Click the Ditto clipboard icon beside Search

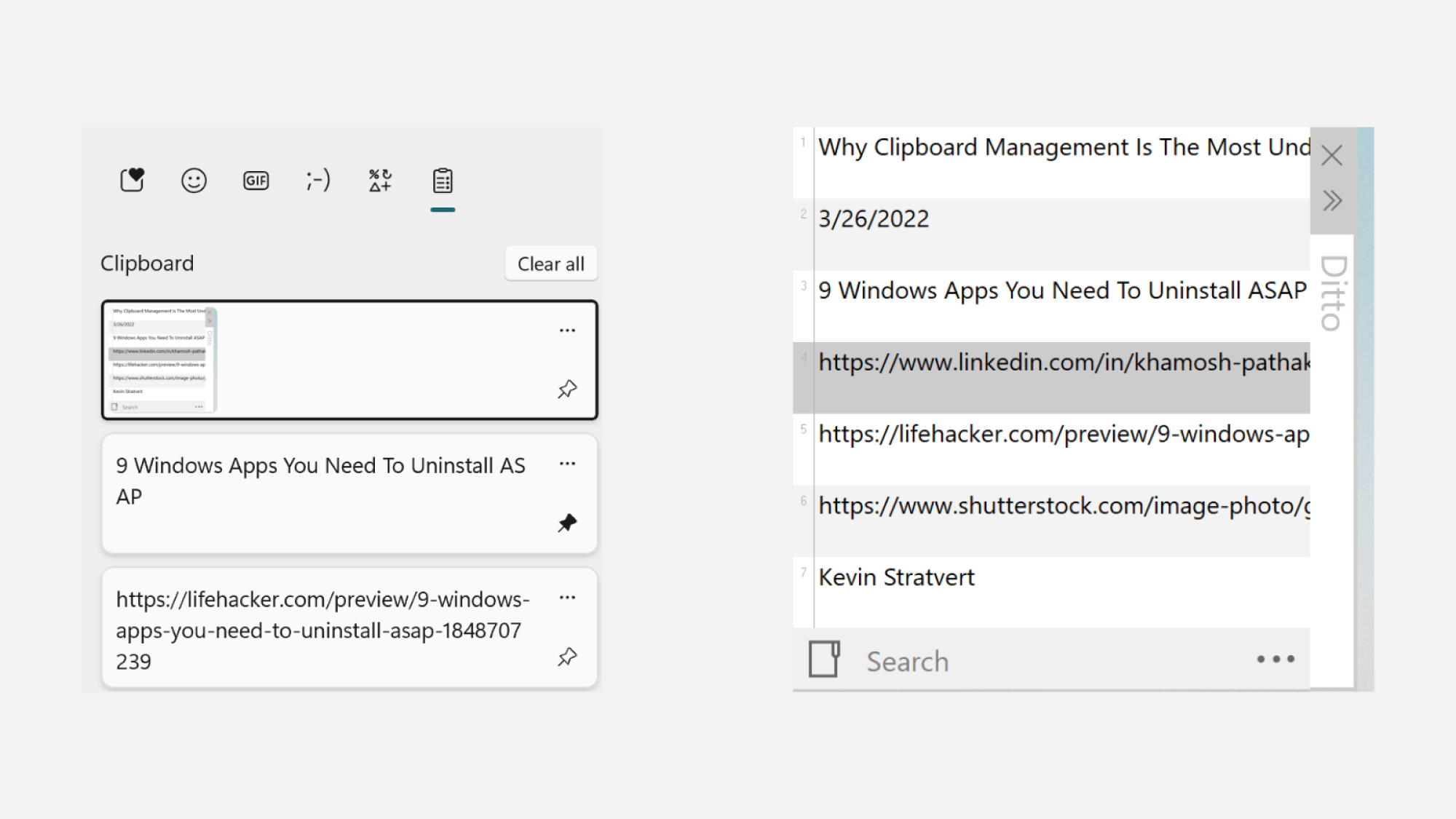point(825,659)
